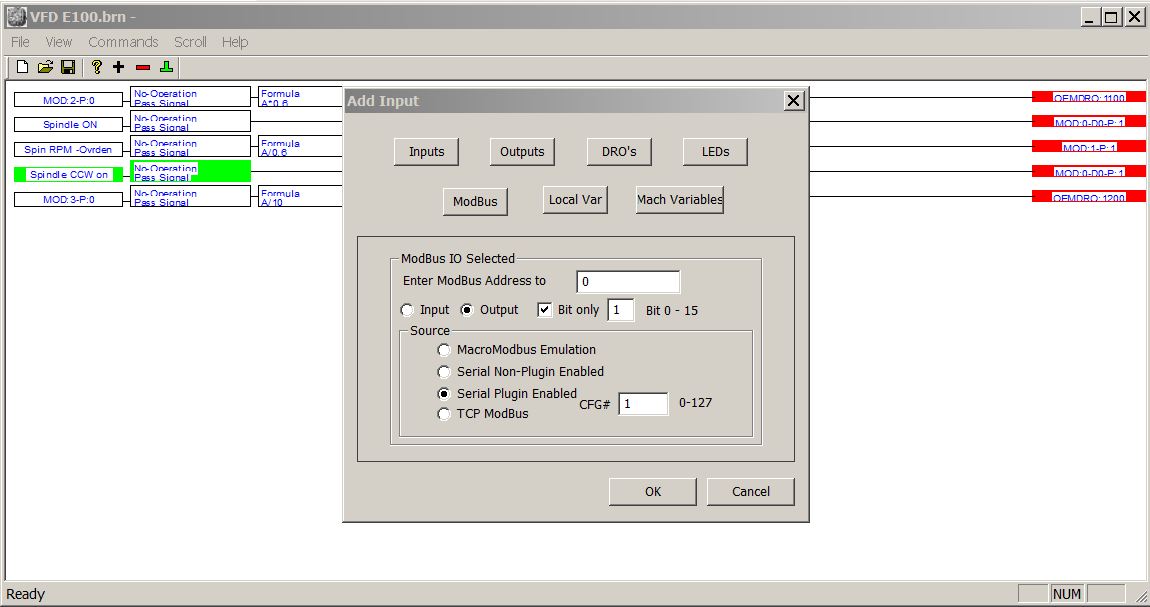Click the Local Var button

575,199
